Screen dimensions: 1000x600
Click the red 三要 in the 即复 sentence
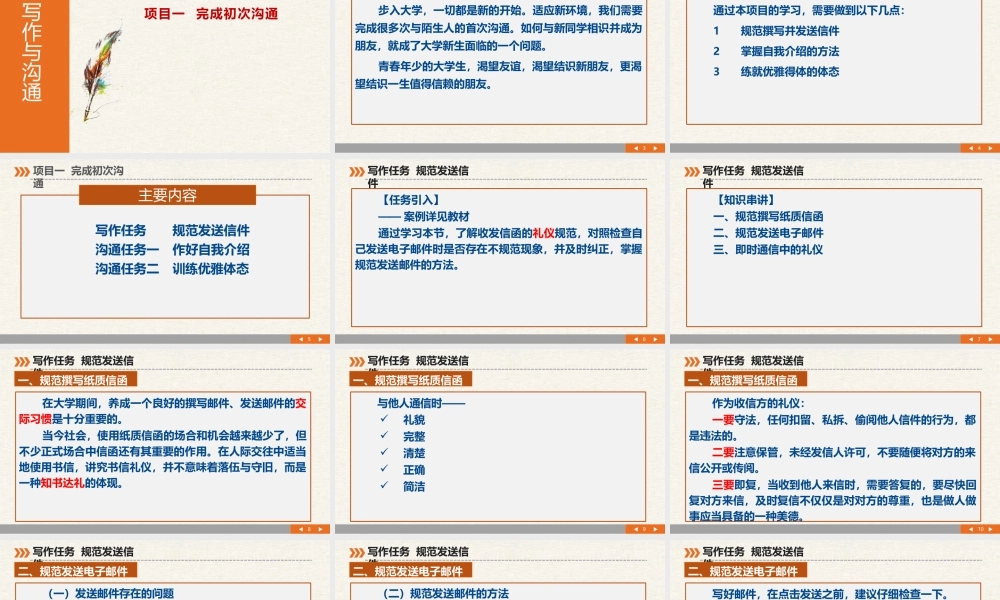pos(723,485)
